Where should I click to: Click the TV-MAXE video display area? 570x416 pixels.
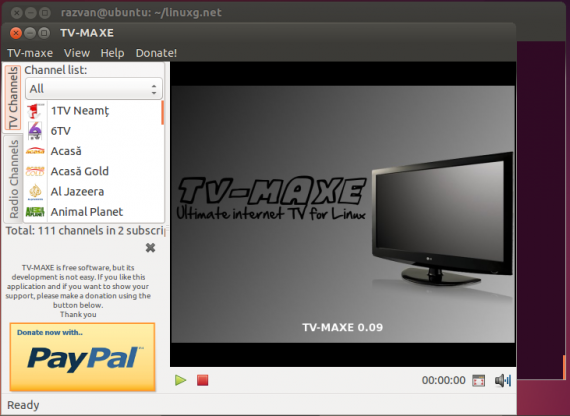coord(343,214)
